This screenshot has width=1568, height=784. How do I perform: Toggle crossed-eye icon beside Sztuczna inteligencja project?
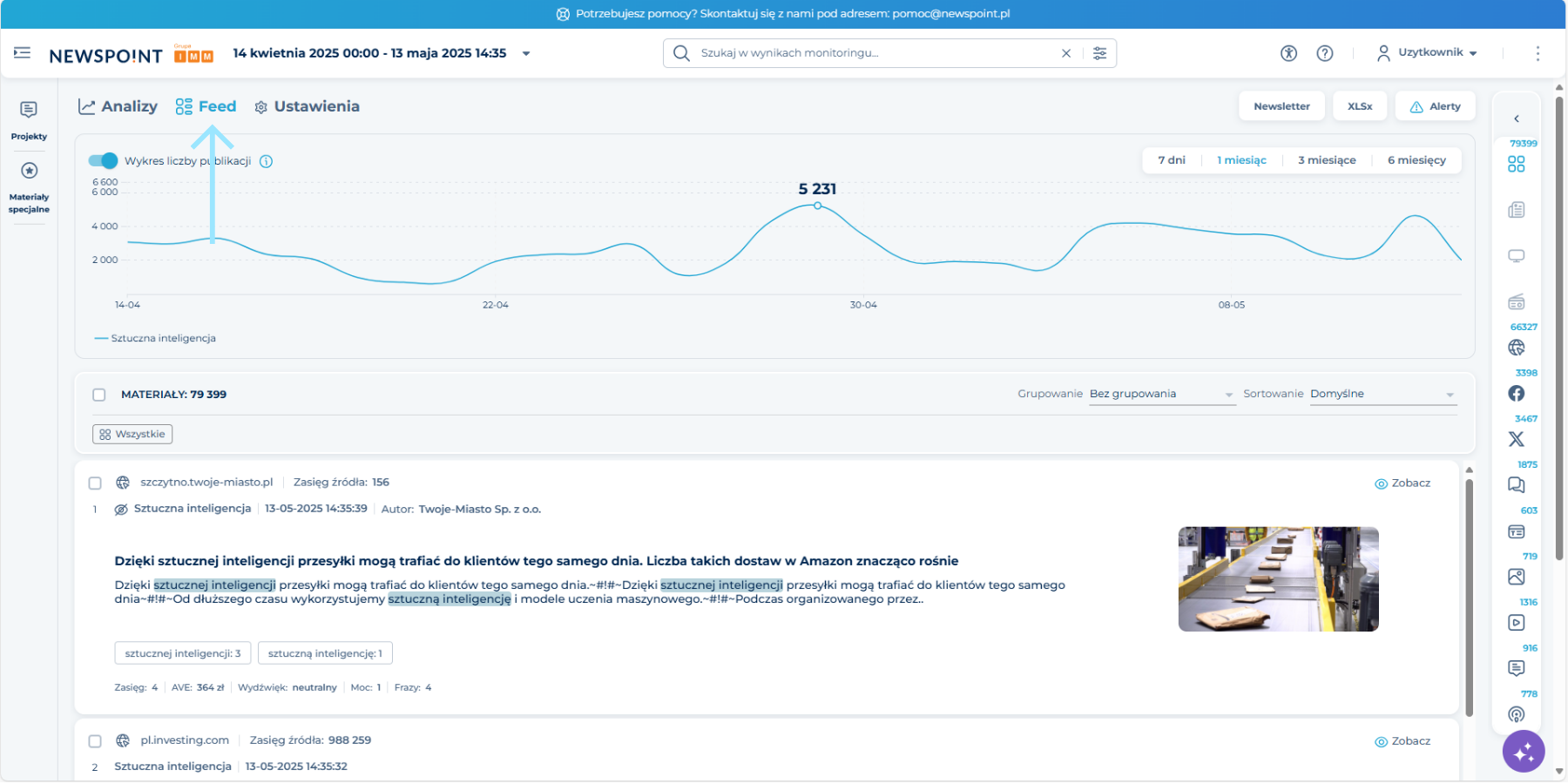coord(121,510)
